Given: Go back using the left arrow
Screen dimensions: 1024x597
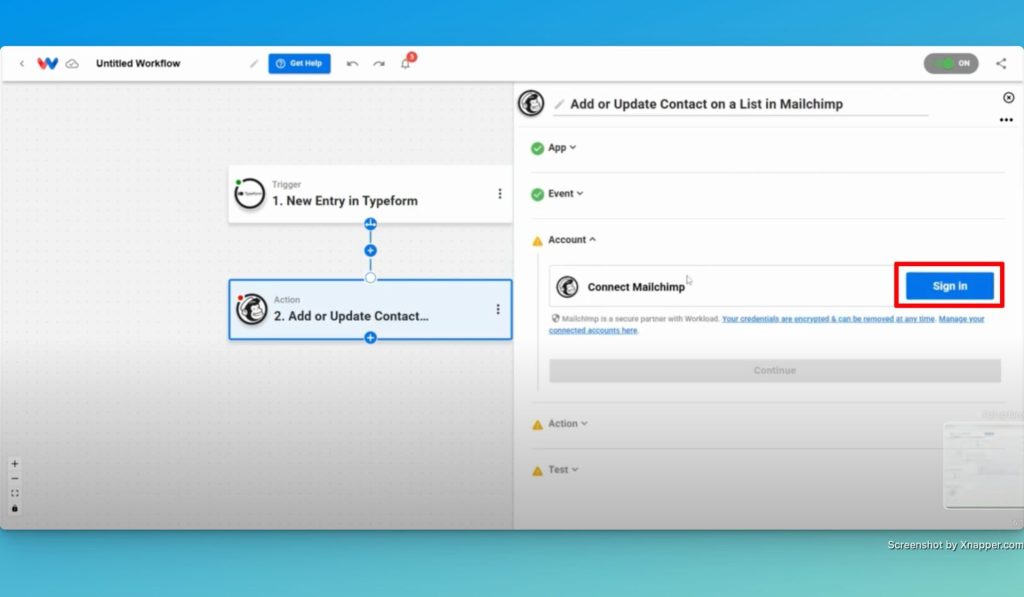Looking at the screenshot, I should tap(22, 63).
